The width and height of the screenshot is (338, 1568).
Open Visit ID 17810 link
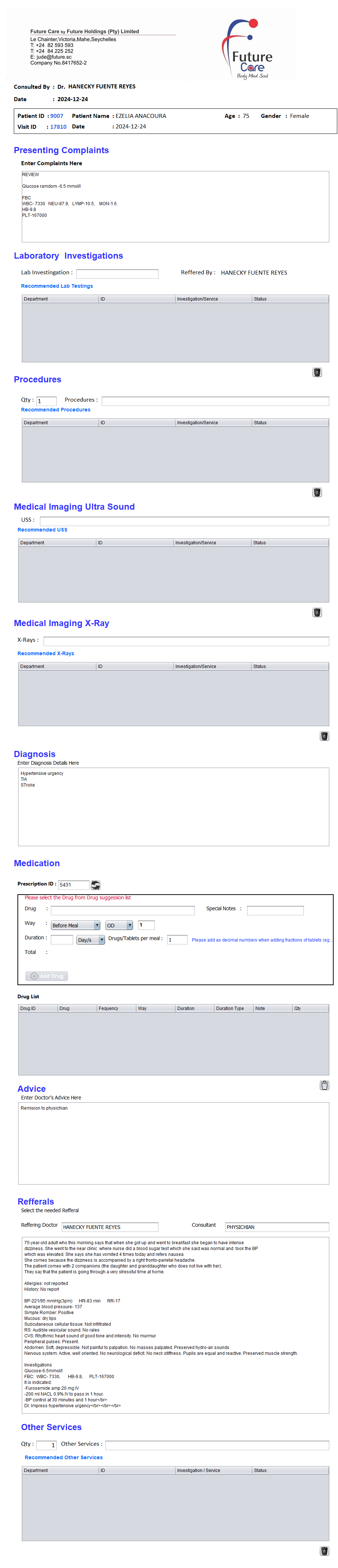coord(59,127)
